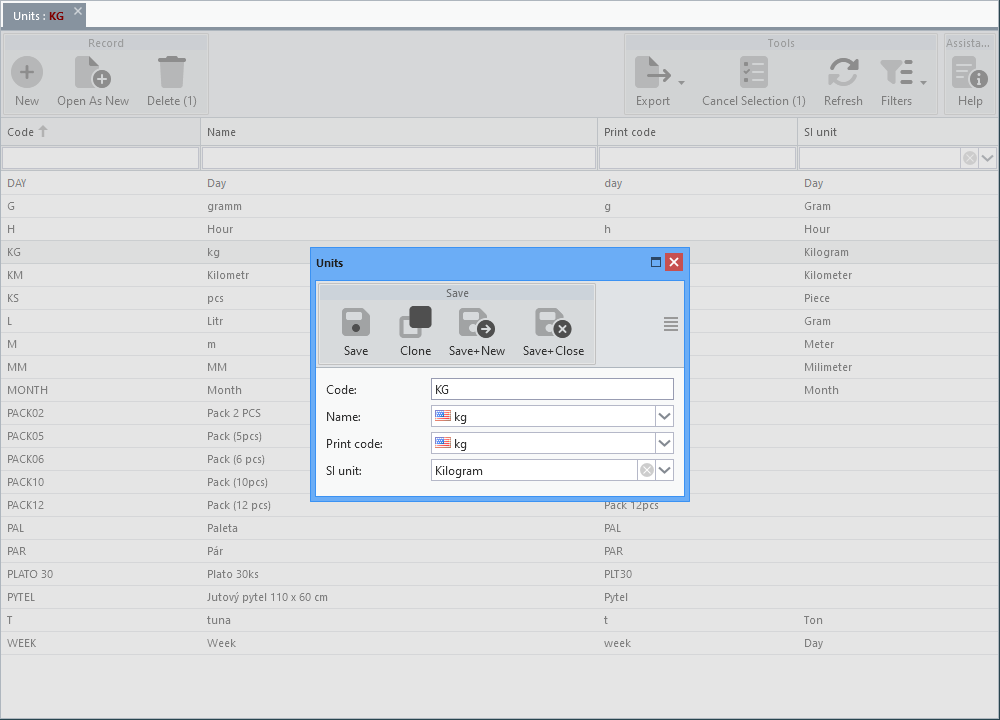Click the Save icon in Units dialog
The height and width of the screenshot is (720, 1000).
pyautogui.click(x=356, y=323)
